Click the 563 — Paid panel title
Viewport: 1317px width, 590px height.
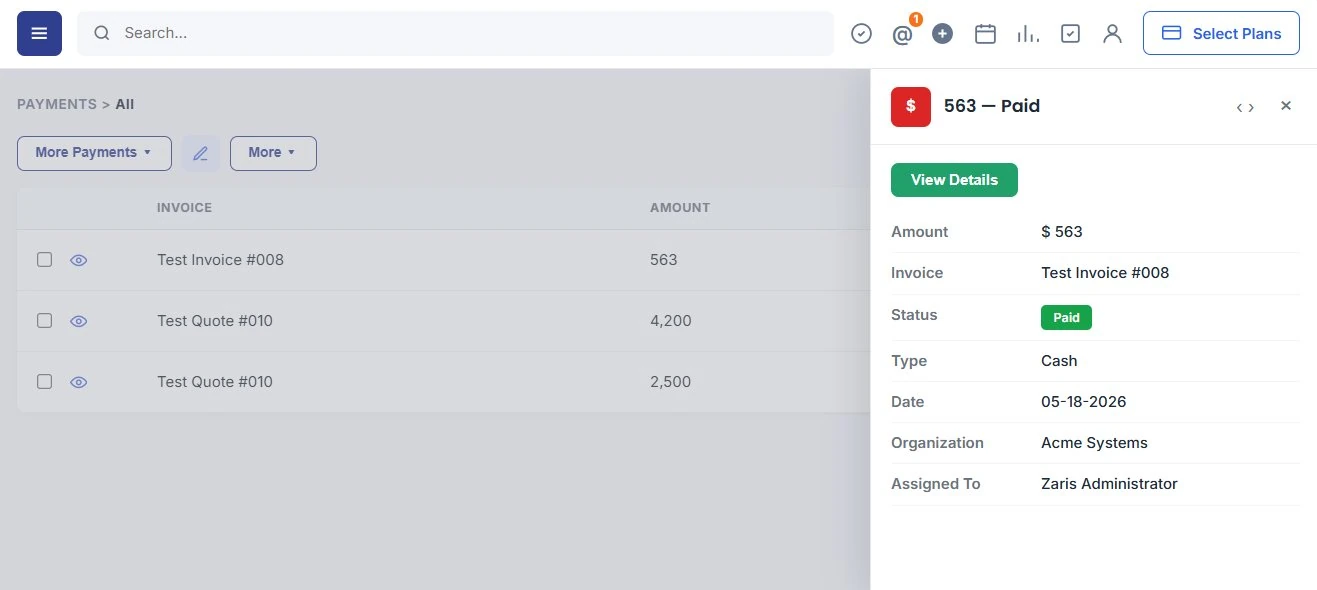(x=992, y=106)
